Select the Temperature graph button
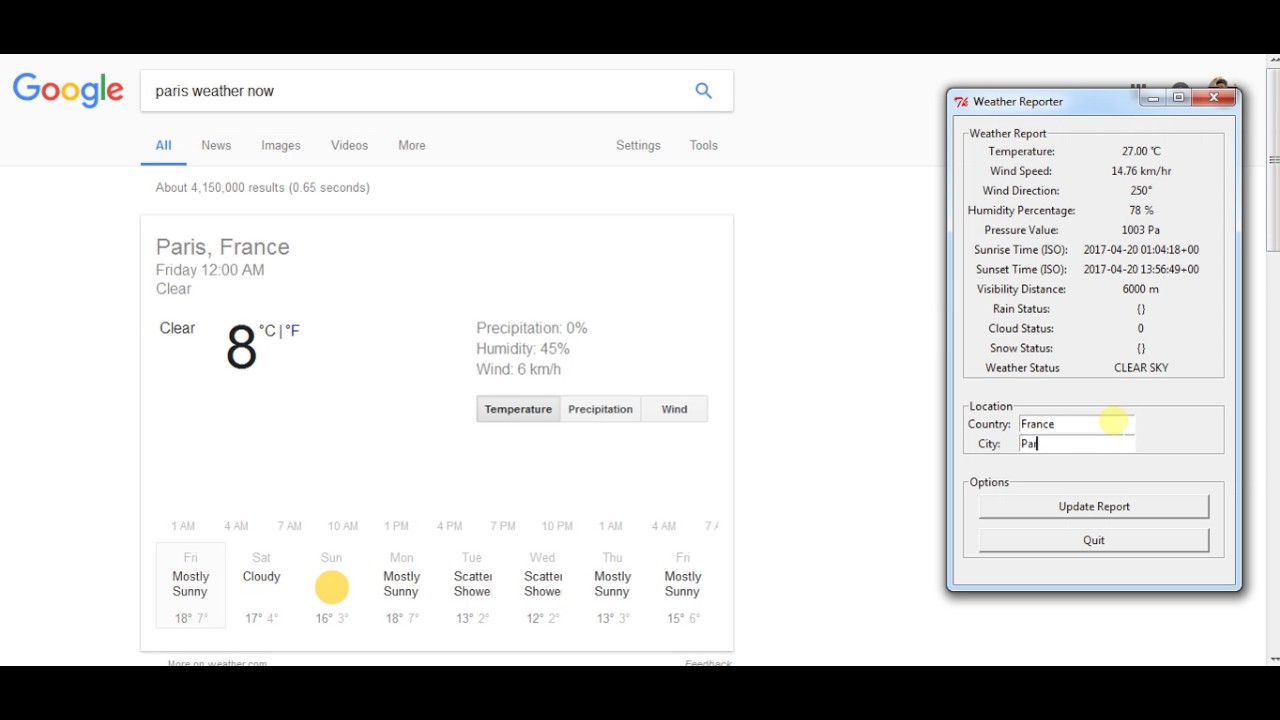The width and height of the screenshot is (1280, 720). [518, 409]
